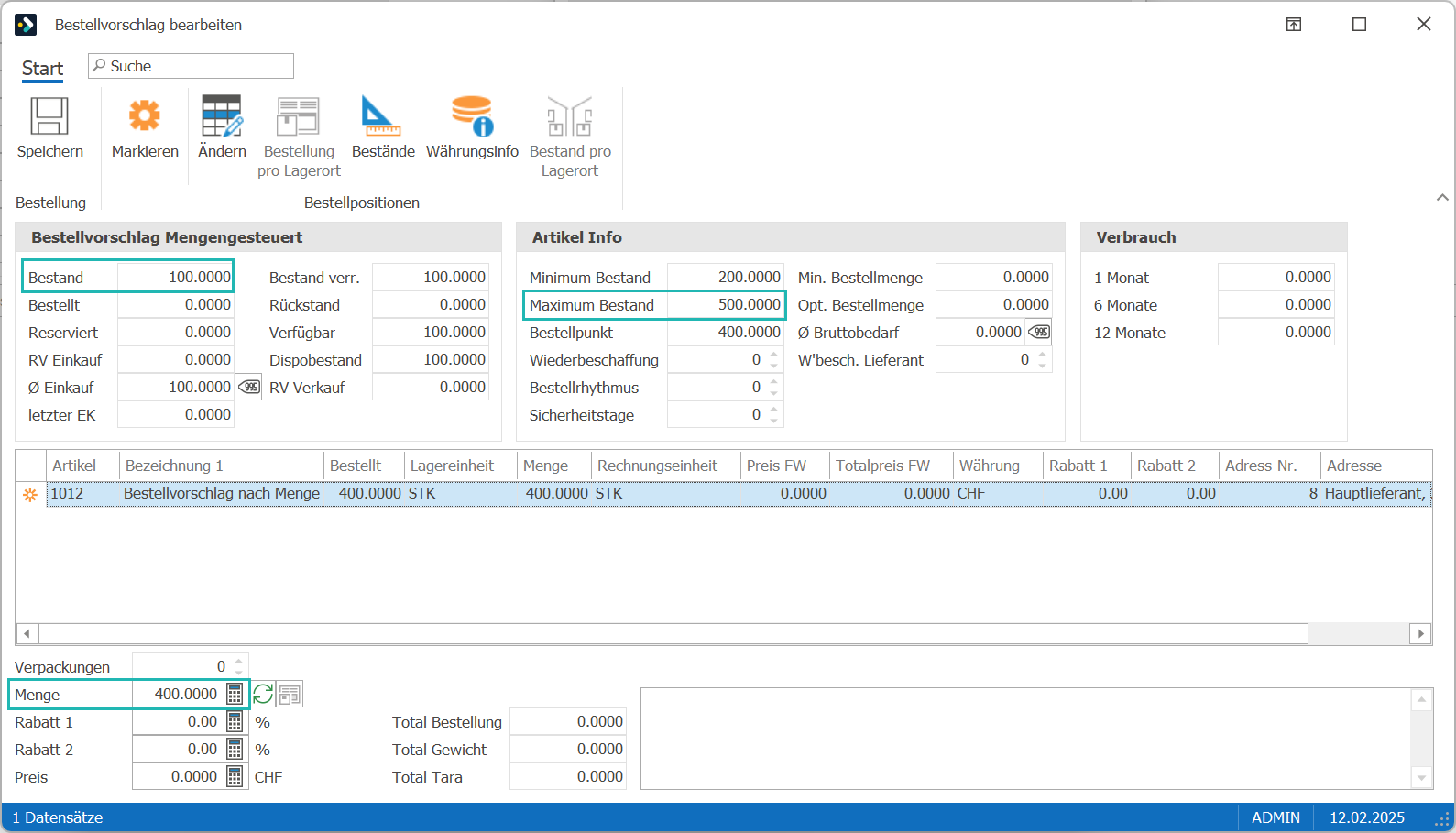Show Währungsinfo currency info
The image size is (1456, 833).
point(472,116)
